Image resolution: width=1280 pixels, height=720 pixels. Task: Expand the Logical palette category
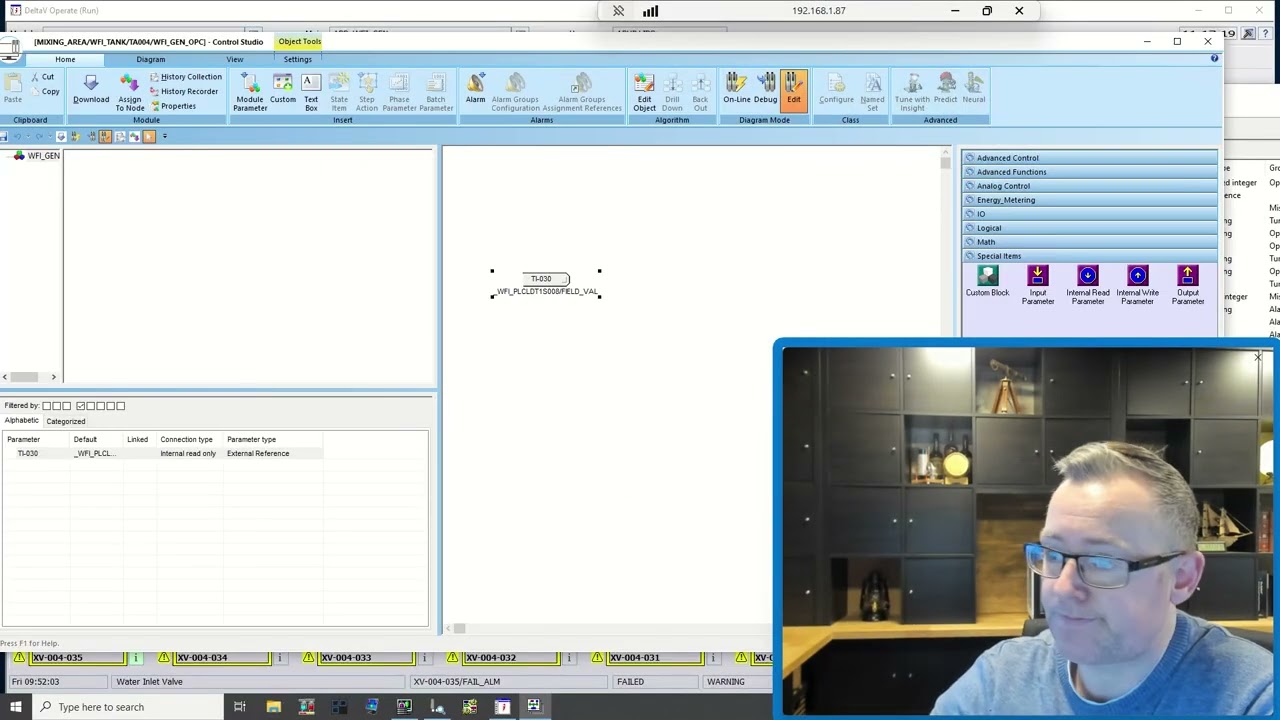tap(1089, 228)
